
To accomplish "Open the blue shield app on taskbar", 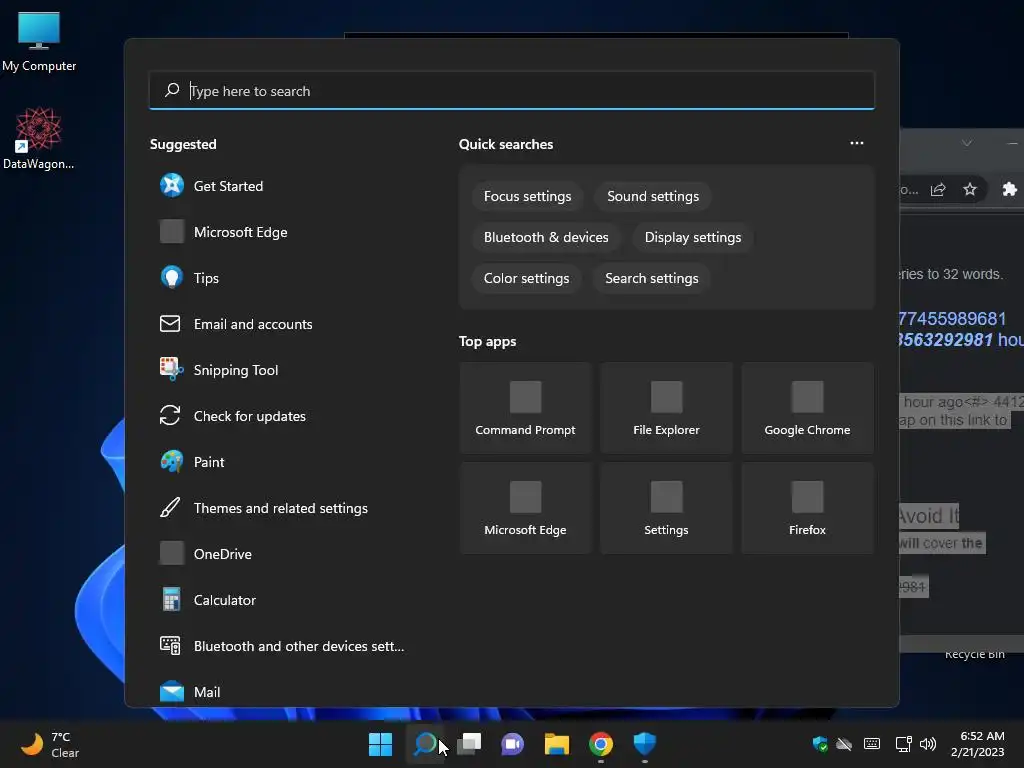I will click(645, 744).
